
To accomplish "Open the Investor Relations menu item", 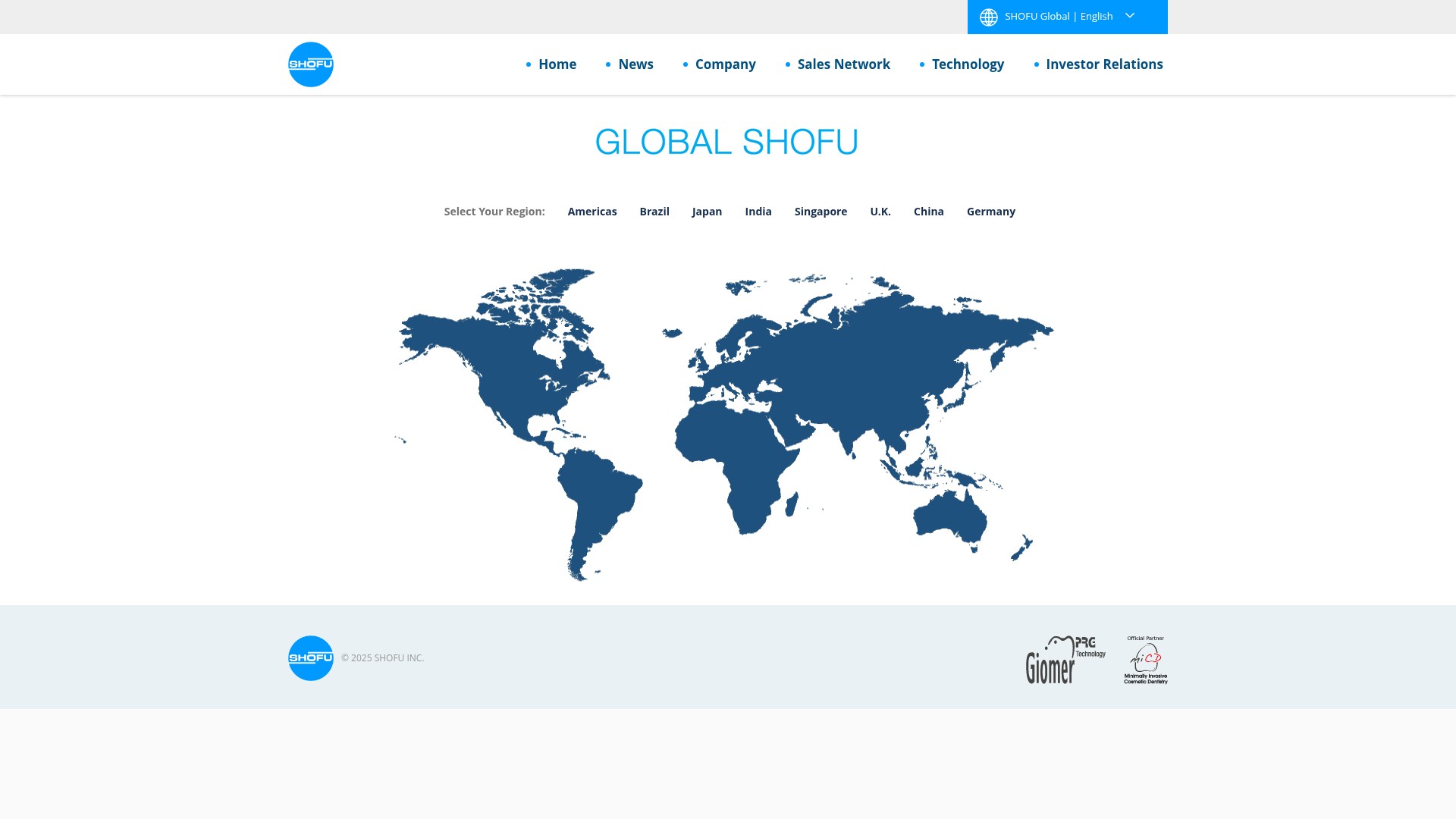I will [1104, 64].
